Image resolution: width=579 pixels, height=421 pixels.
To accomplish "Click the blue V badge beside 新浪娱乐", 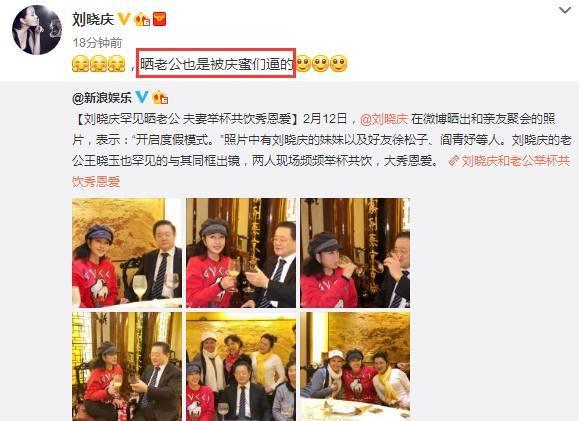I will tap(142, 97).
